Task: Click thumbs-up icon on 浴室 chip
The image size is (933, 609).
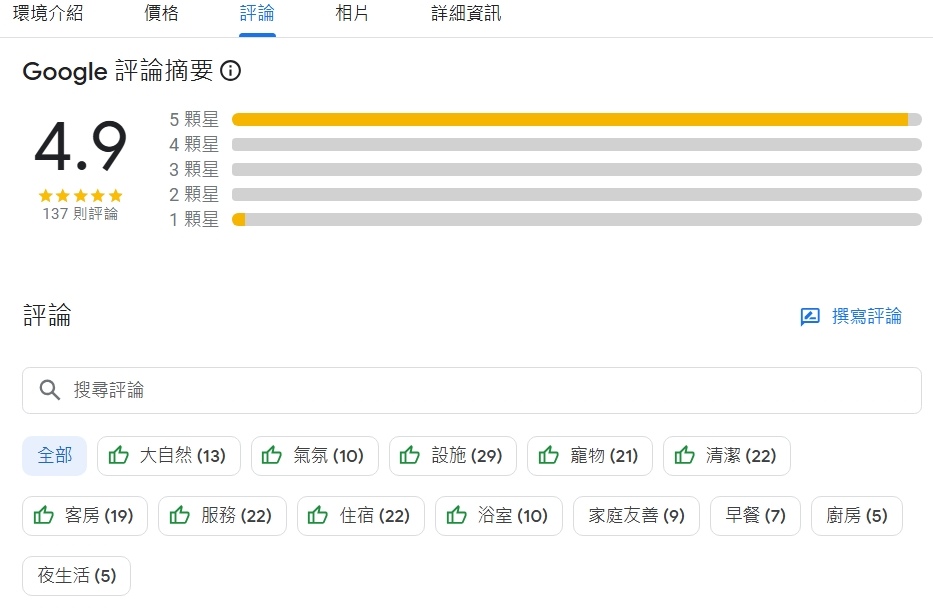Action: [457, 516]
